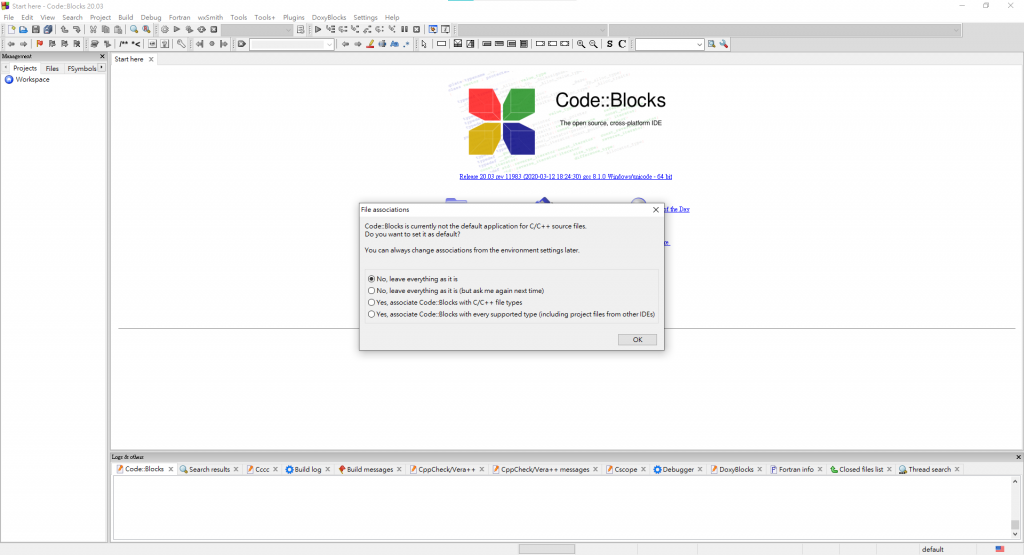Click the bold S toolbar icon

pos(609,44)
